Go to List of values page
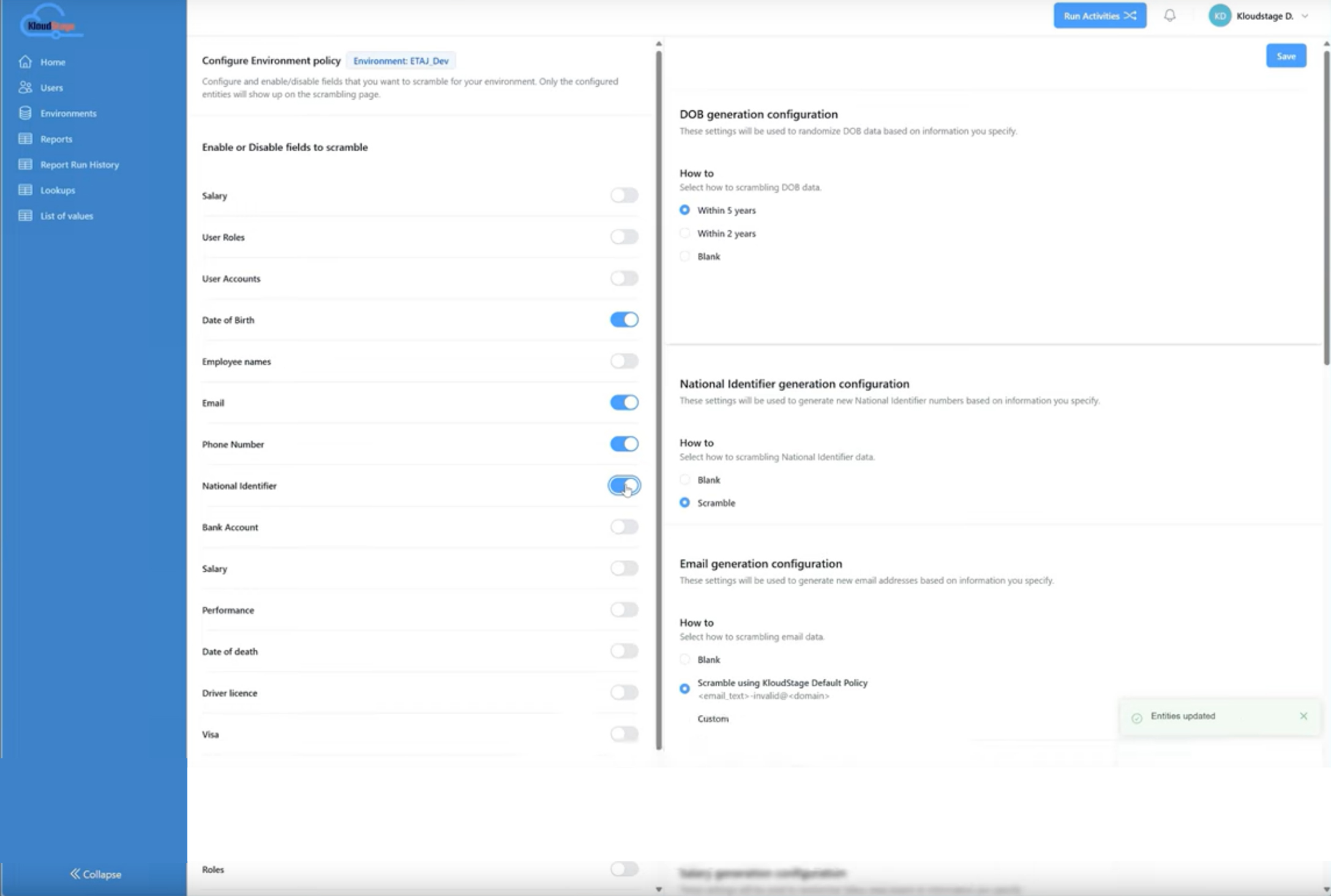This screenshot has width=1331, height=896. tap(66, 216)
